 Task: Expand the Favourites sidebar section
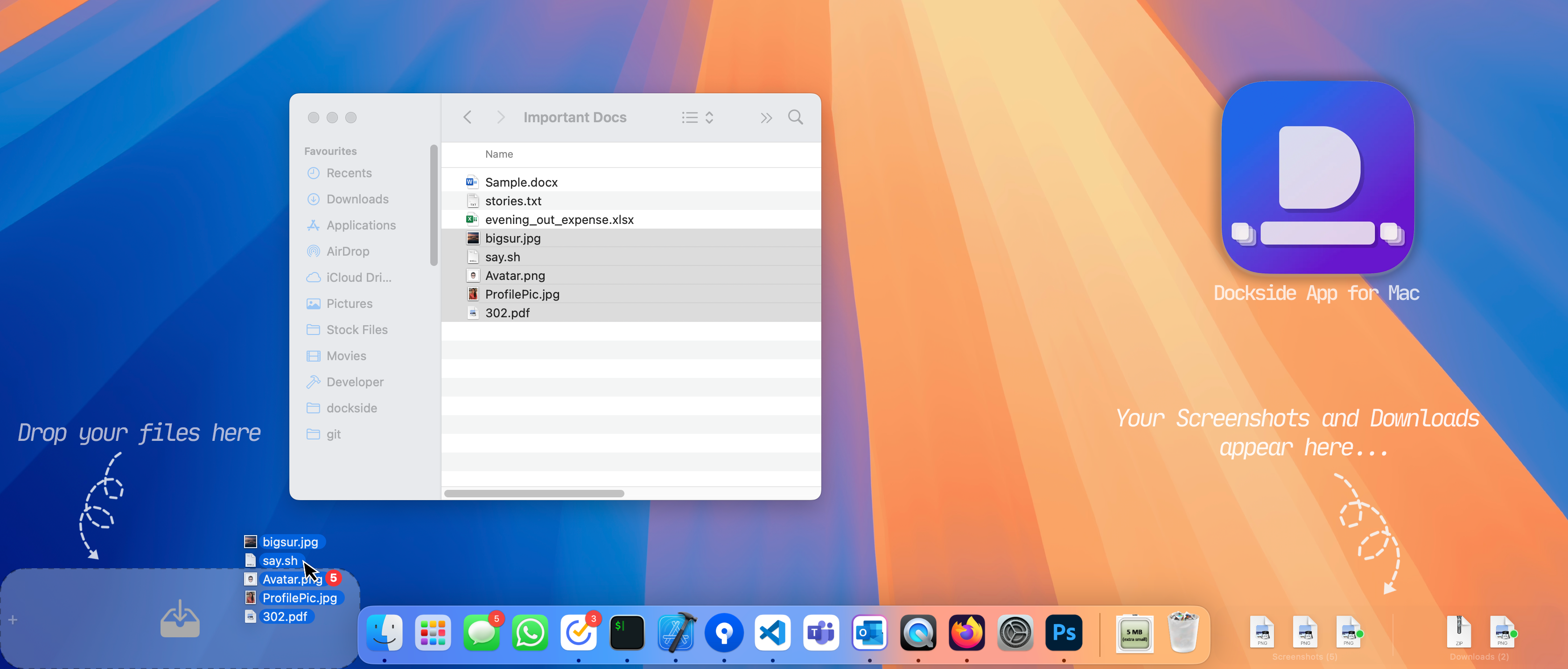pyautogui.click(x=332, y=150)
